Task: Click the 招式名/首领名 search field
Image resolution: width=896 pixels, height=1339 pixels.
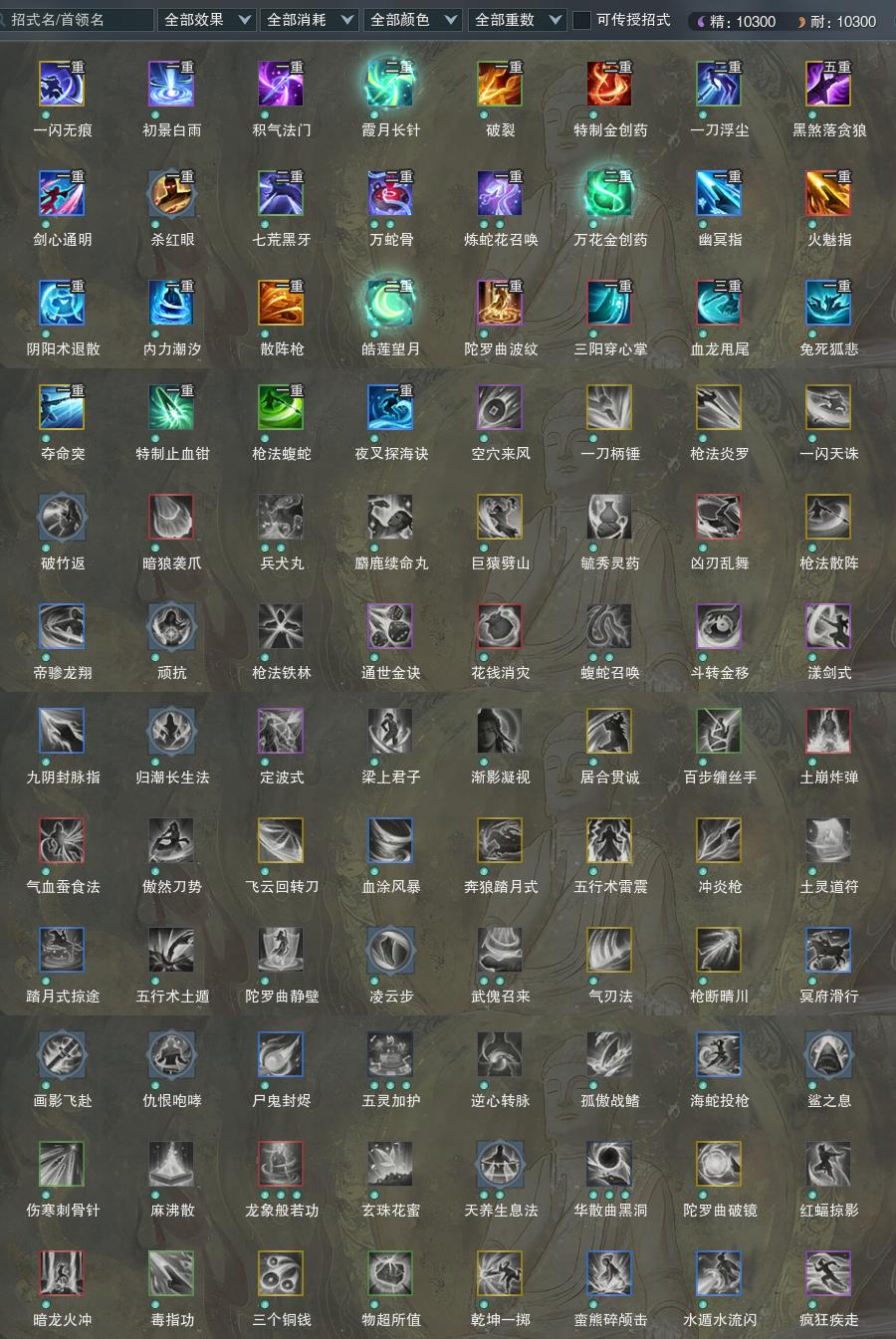Action: point(77,20)
